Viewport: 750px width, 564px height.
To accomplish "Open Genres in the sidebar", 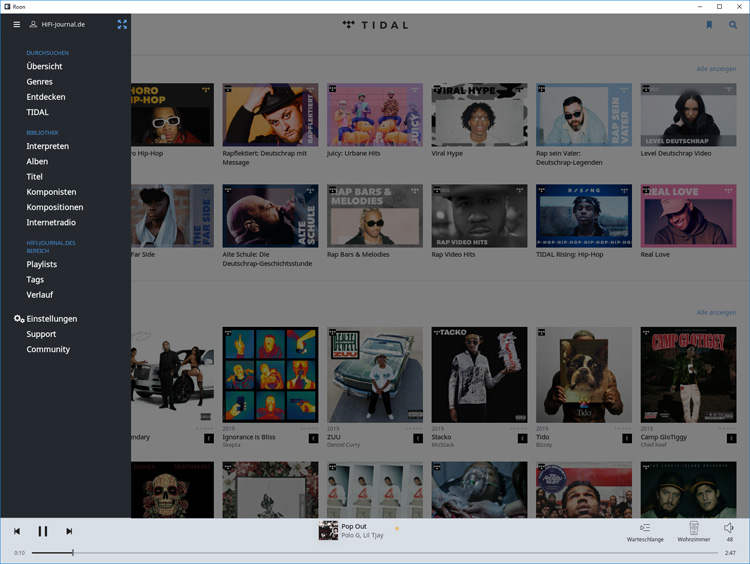I will point(39,82).
